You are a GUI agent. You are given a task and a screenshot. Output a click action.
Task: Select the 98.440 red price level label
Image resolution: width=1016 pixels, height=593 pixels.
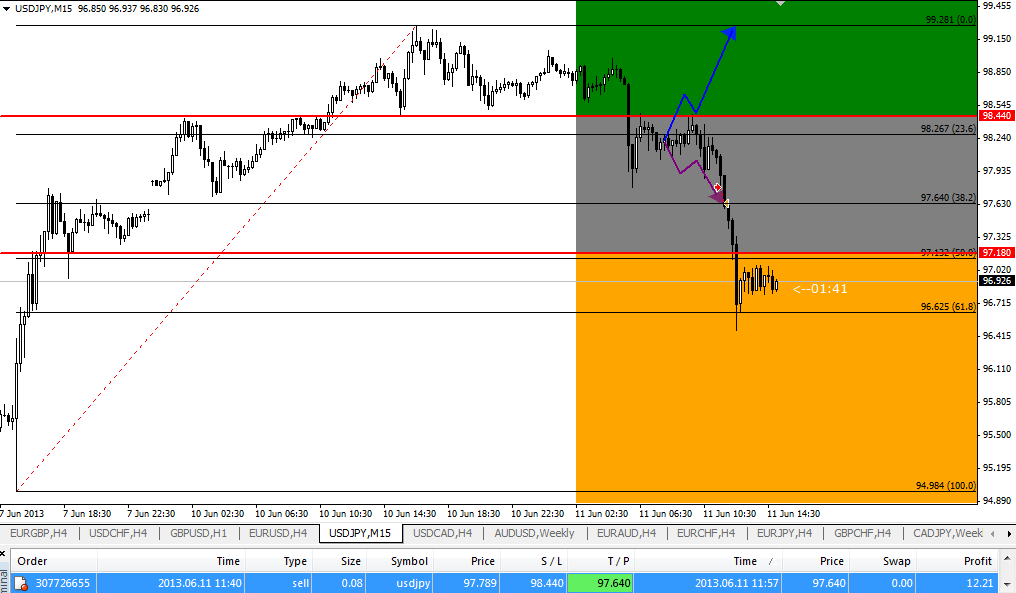coord(996,116)
